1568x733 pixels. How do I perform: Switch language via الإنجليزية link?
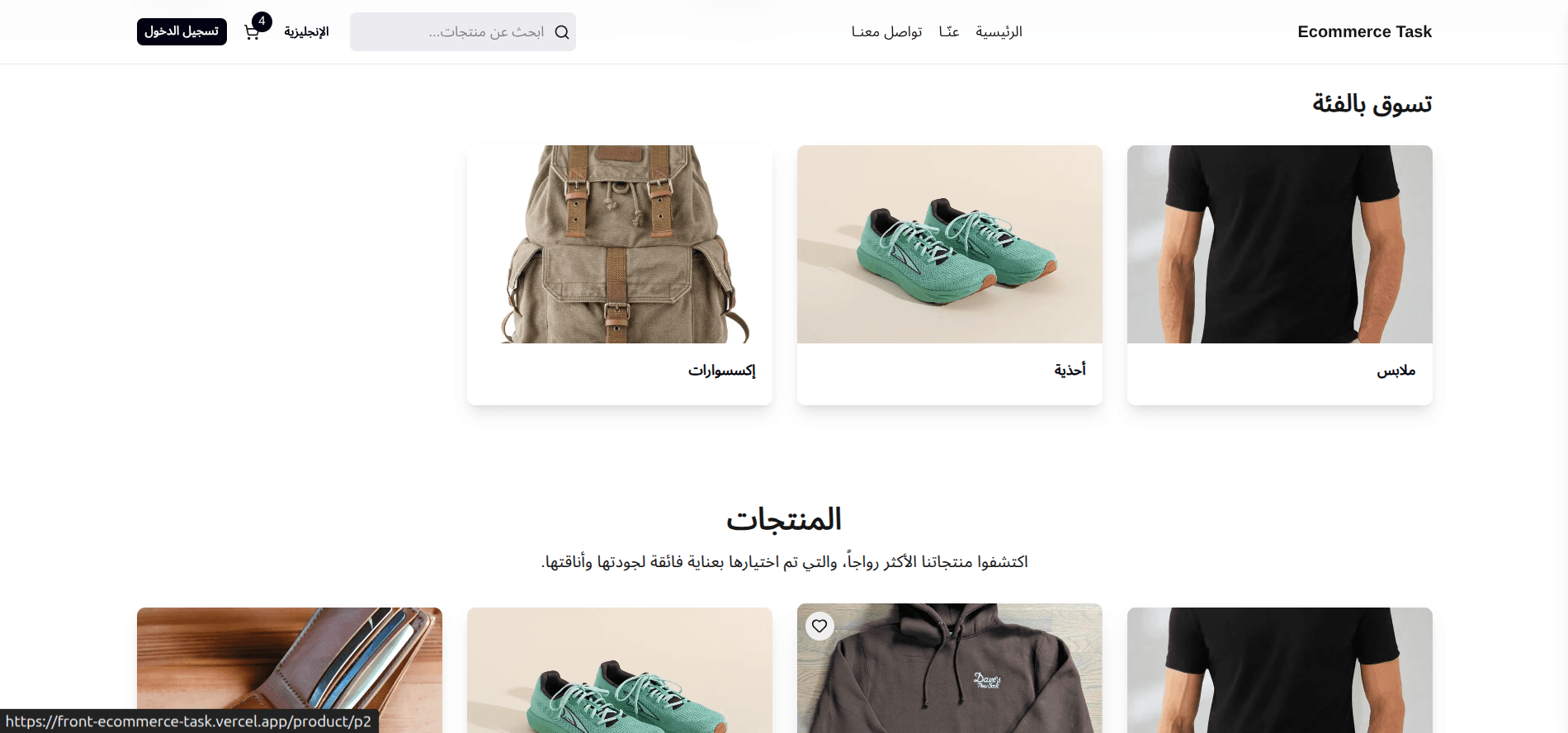306,31
